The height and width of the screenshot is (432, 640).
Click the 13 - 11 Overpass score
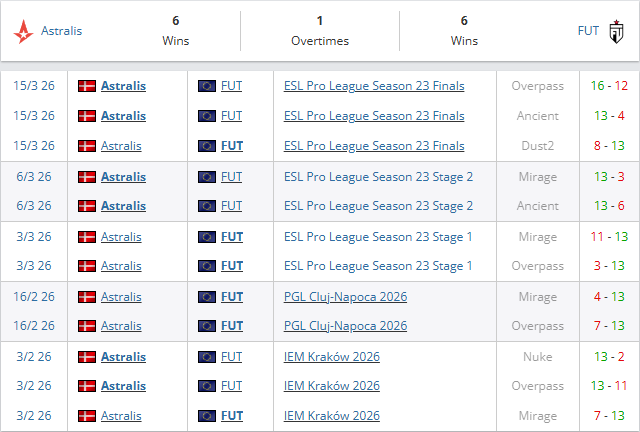click(x=608, y=386)
